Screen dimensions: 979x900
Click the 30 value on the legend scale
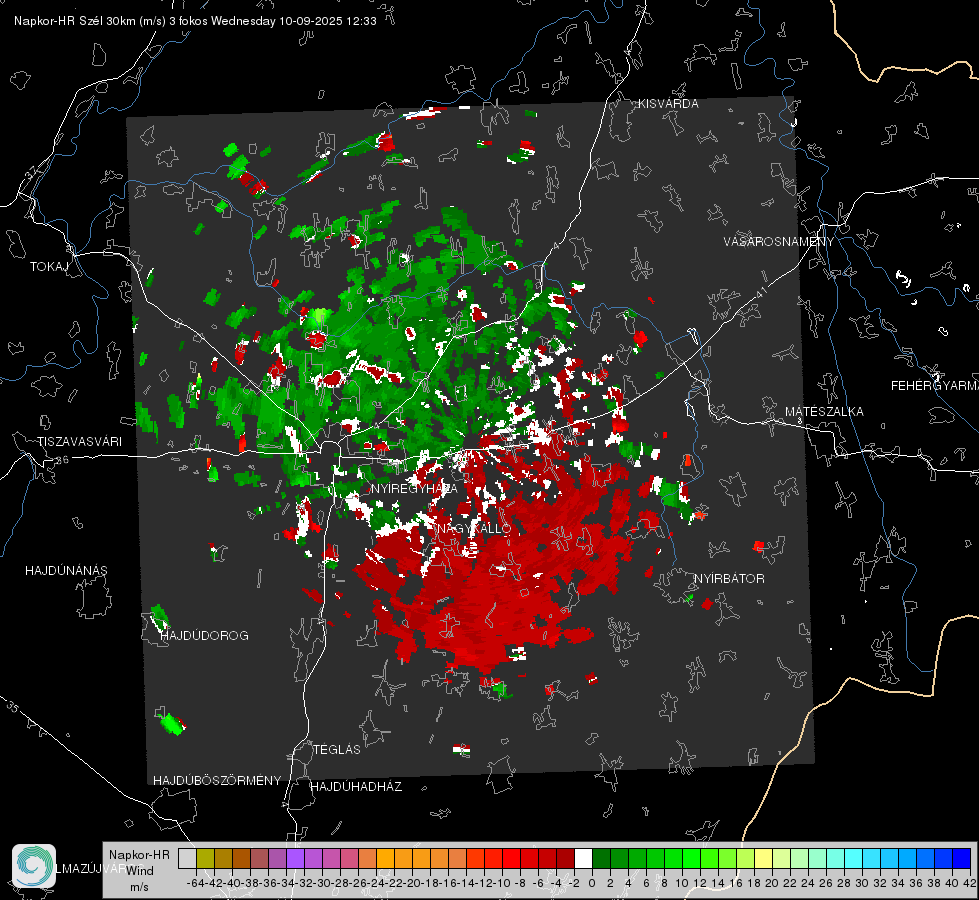click(862, 883)
